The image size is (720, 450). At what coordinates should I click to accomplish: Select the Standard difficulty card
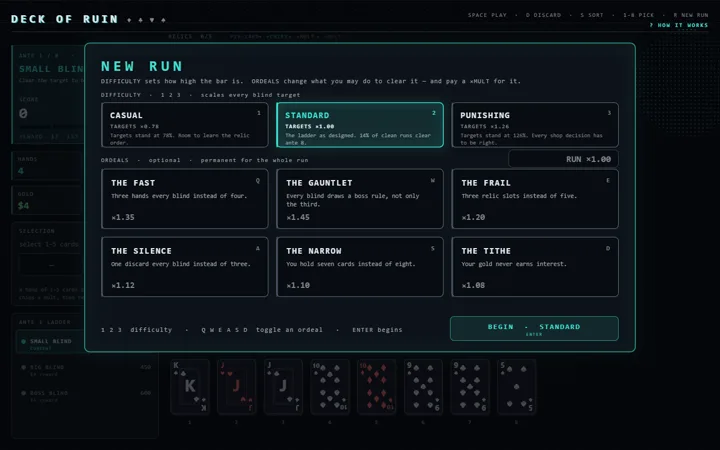coord(360,125)
